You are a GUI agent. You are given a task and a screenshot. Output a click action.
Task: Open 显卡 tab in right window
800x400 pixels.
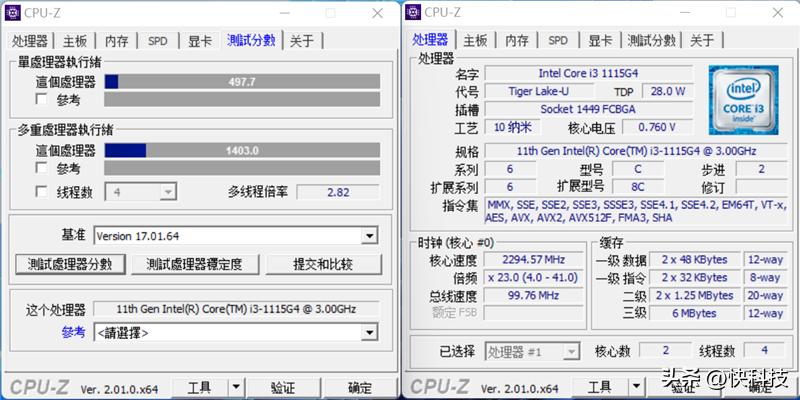coord(599,41)
